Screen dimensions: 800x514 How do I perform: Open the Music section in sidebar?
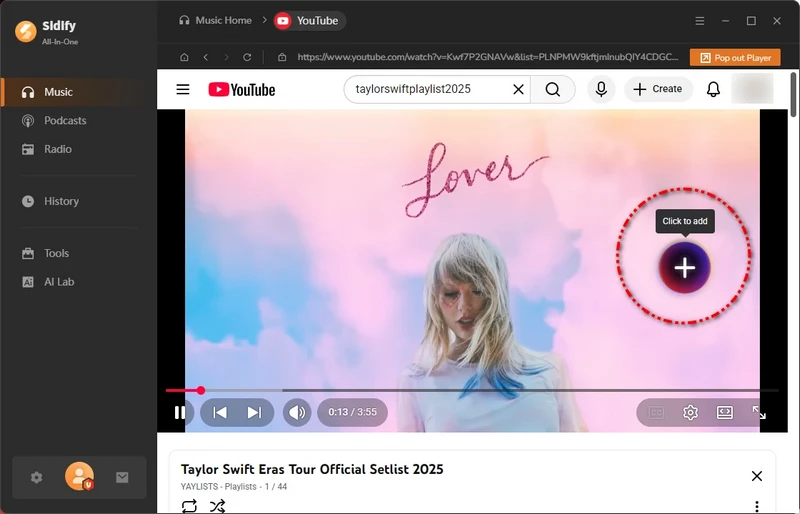coord(79,92)
